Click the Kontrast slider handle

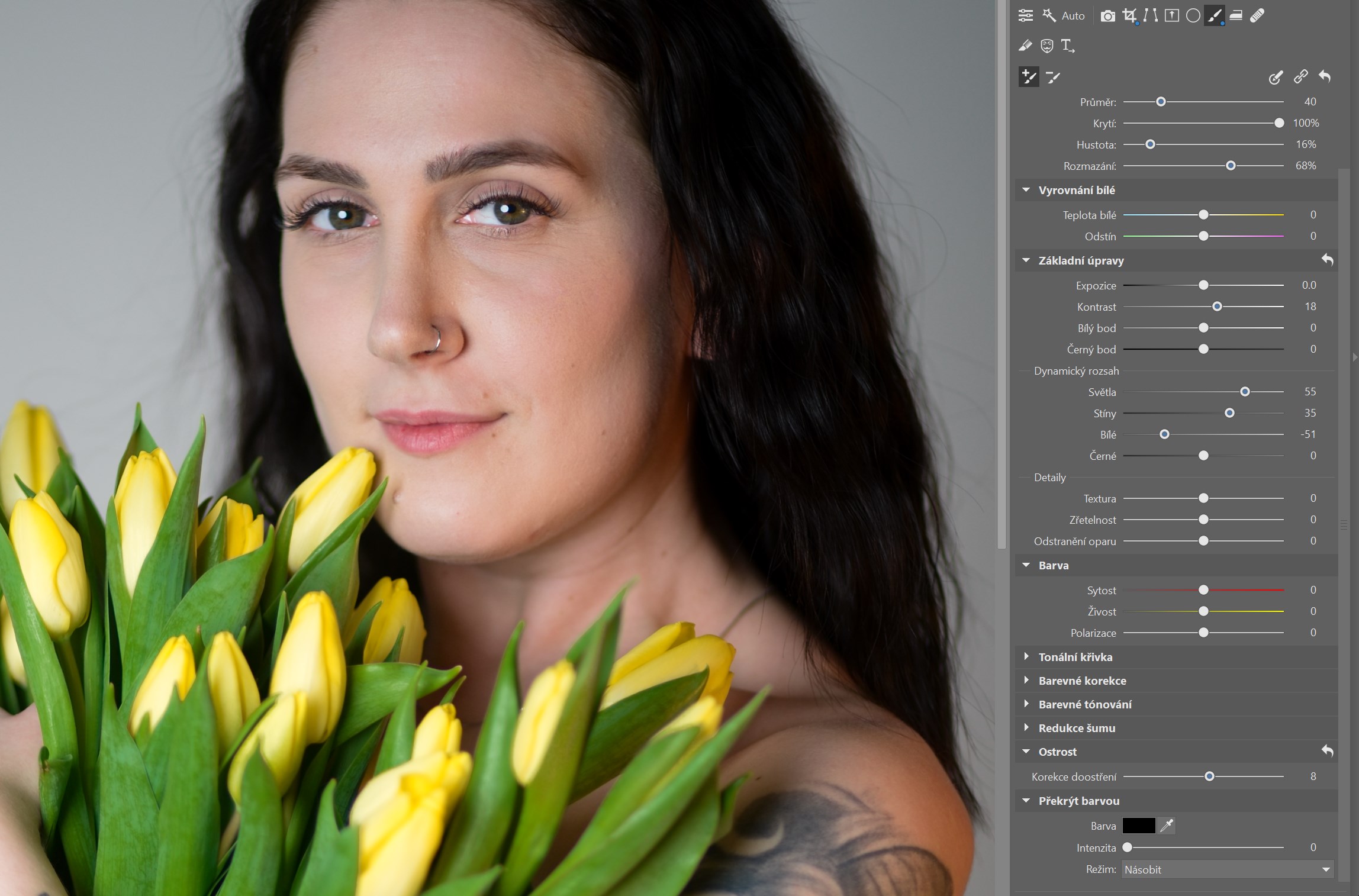click(1217, 307)
